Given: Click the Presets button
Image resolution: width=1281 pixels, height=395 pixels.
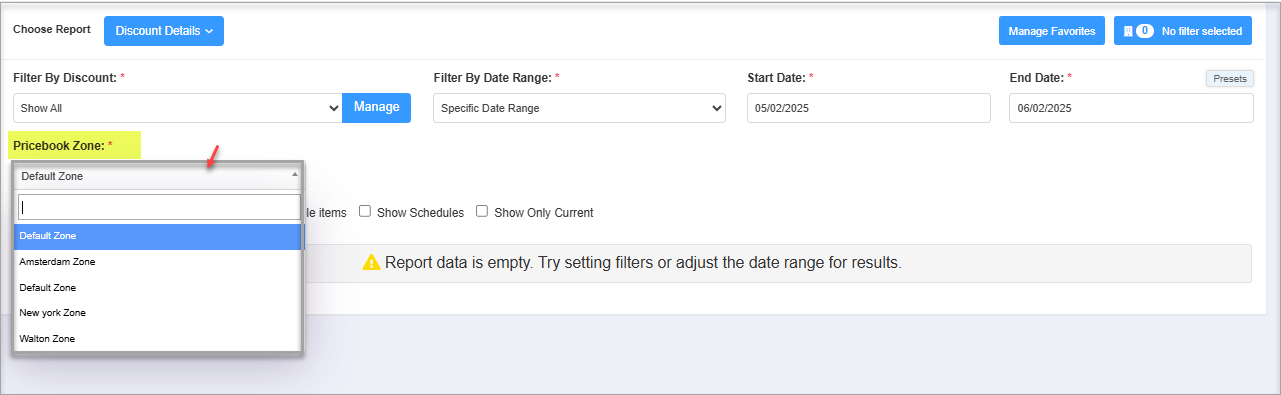Looking at the screenshot, I should click(1229, 78).
